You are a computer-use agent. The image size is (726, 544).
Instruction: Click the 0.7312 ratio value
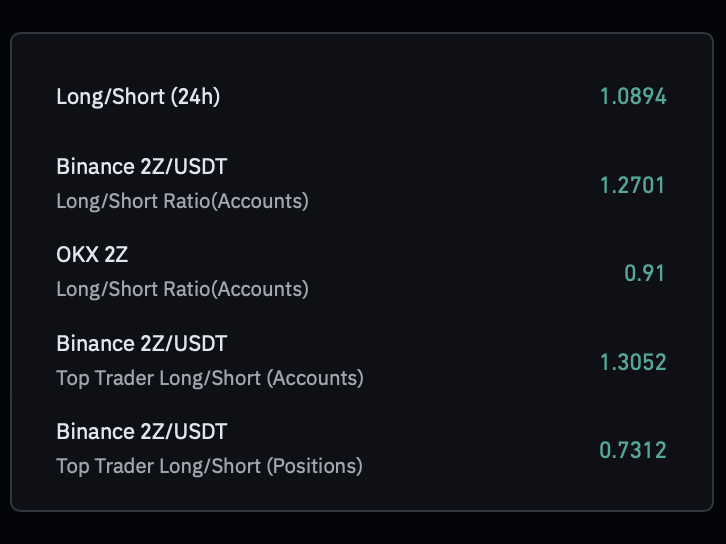point(632,450)
